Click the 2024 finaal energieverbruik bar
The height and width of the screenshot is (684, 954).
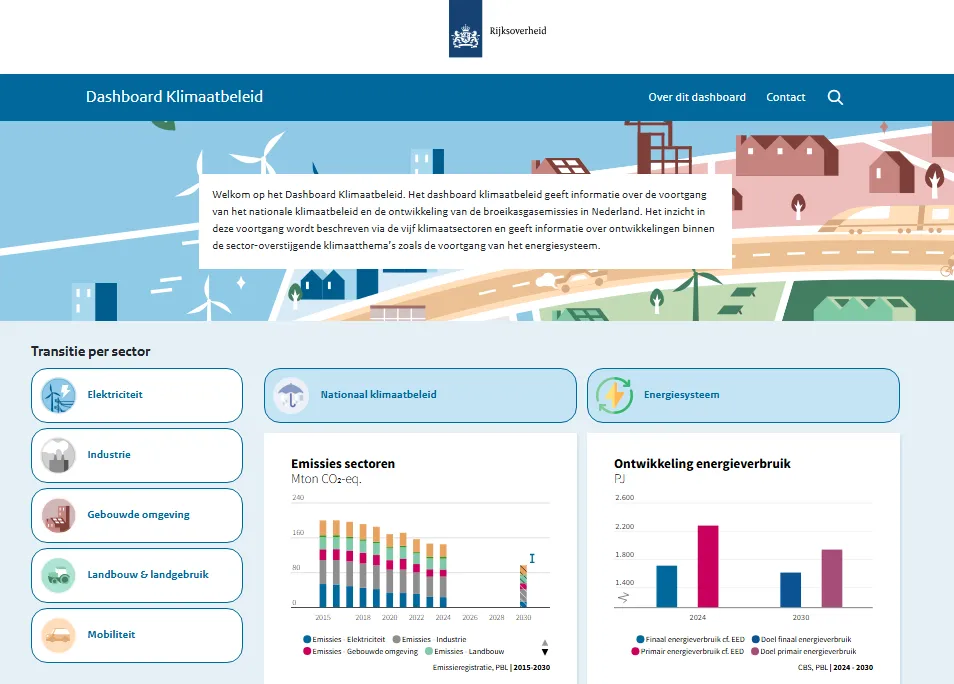[x=667, y=587]
